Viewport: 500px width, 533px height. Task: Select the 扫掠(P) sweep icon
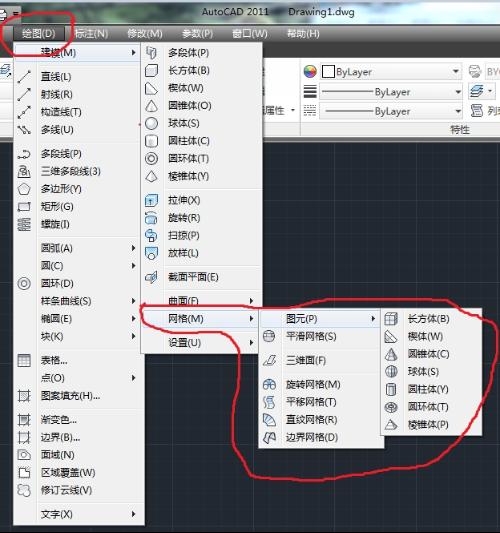click(151, 236)
